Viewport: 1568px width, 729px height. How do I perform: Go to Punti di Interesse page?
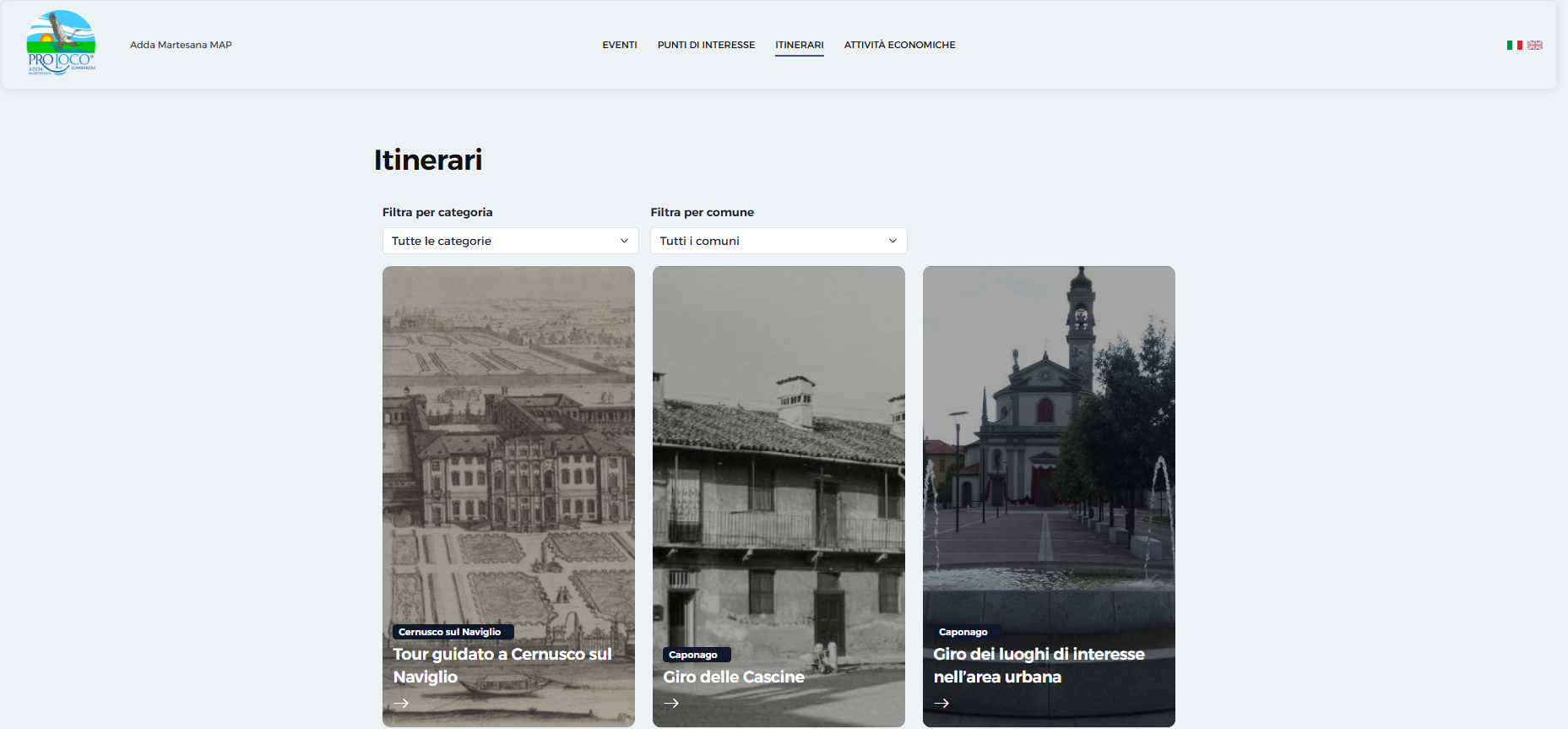tap(706, 45)
